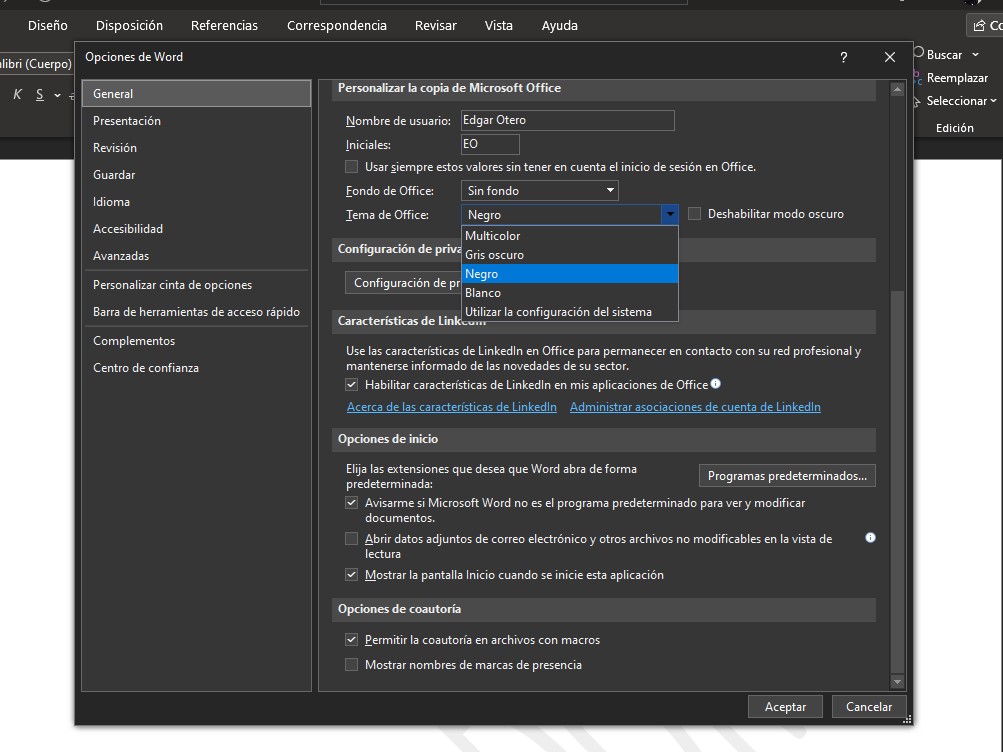This screenshot has width=1003, height=752.
Task: Click the Aceptar button
Action: pos(785,707)
